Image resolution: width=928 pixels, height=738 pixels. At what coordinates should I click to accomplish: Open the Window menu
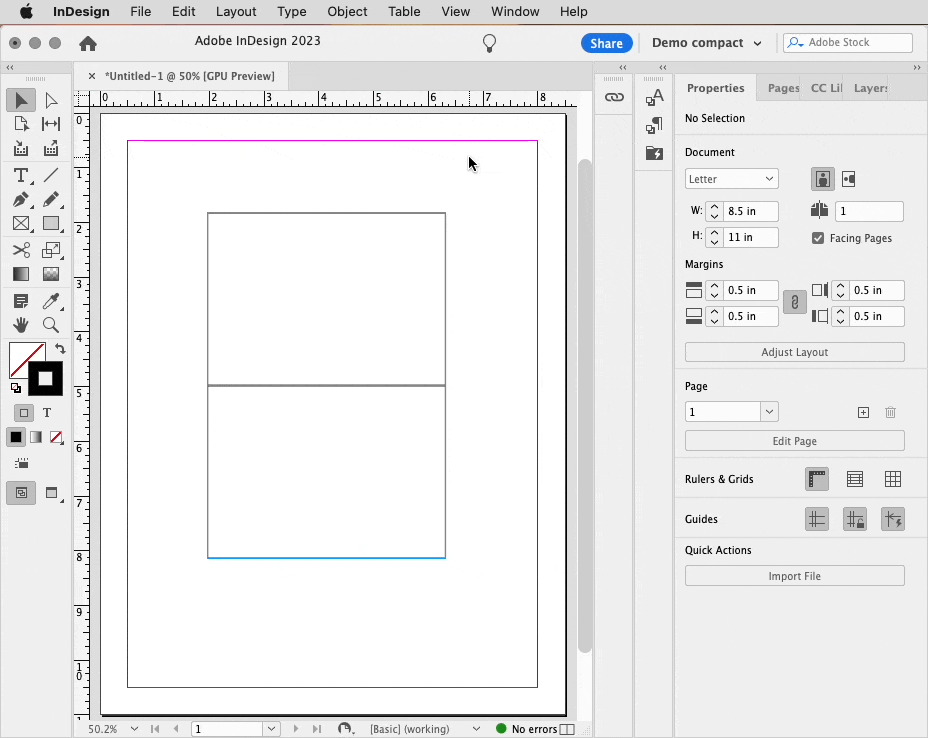[515, 12]
